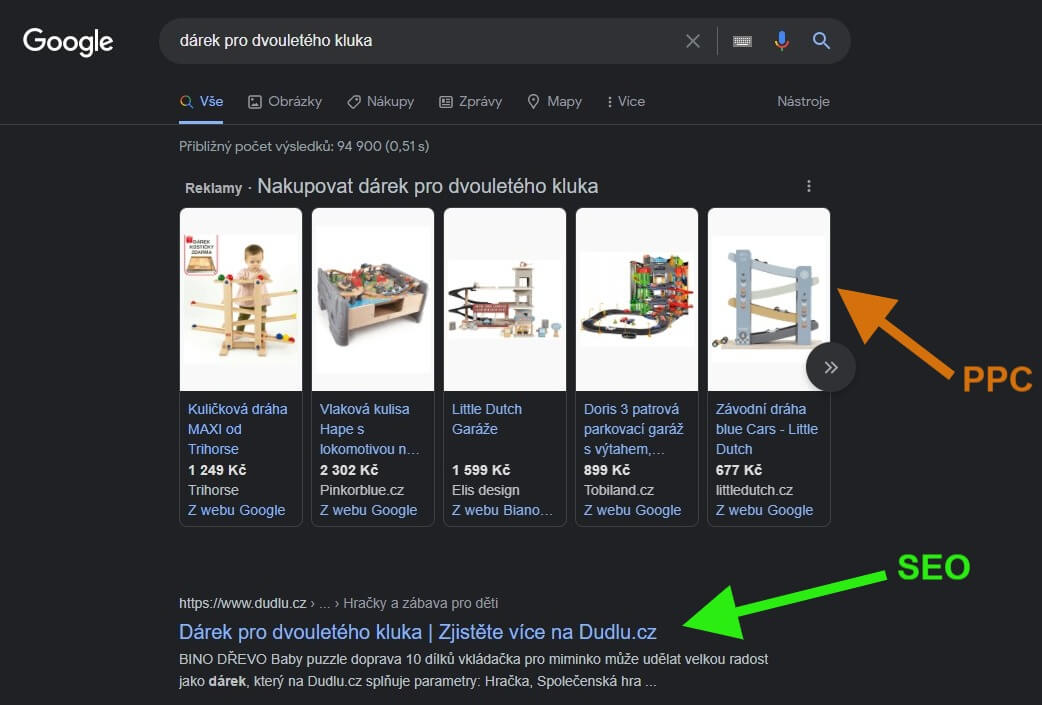
Task: Open Závodní dráha blue Cars - Little Dutch link
Action: [767, 429]
